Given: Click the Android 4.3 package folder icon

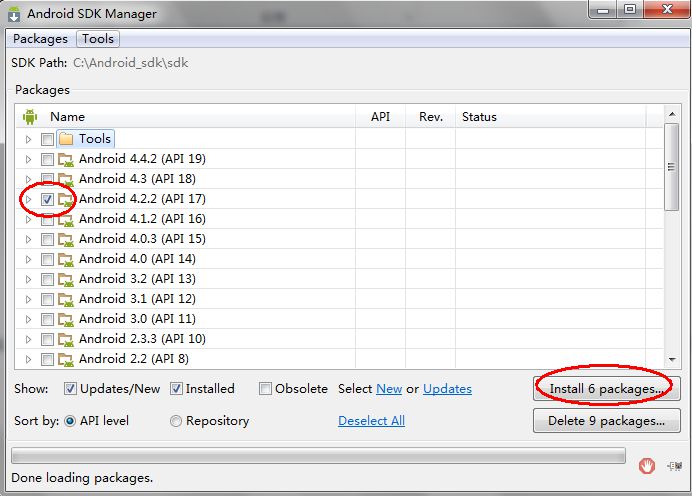Looking at the screenshot, I should point(66,179).
